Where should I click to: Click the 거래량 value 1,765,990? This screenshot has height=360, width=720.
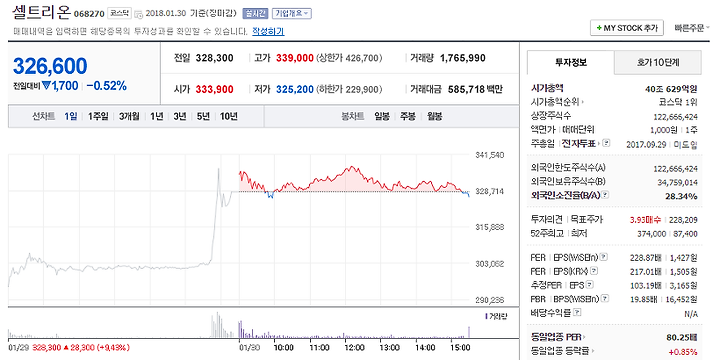point(462,58)
